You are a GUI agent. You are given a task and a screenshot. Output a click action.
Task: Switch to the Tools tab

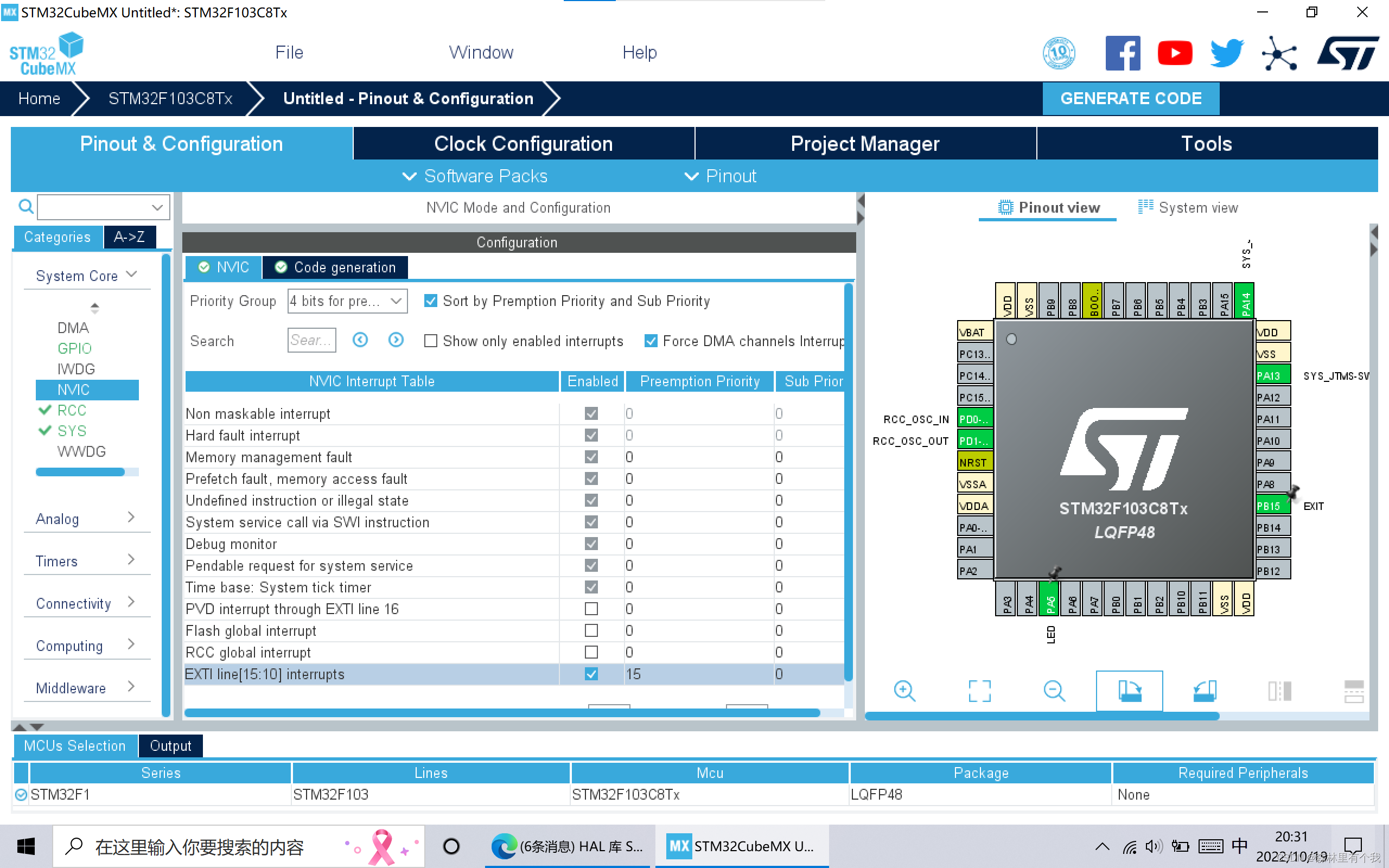(1207, 144)
